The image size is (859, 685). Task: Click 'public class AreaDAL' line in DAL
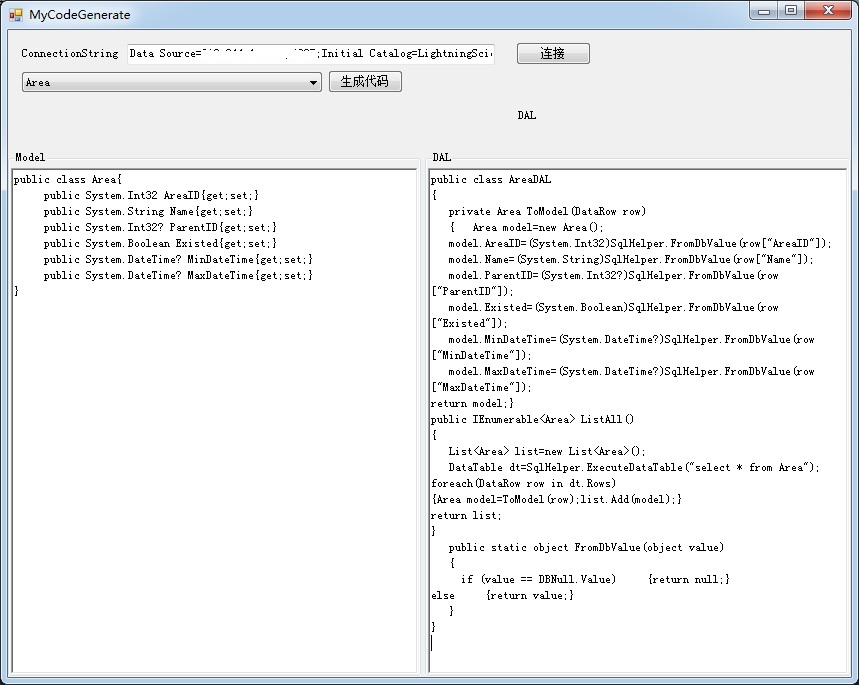click(491, 180)
